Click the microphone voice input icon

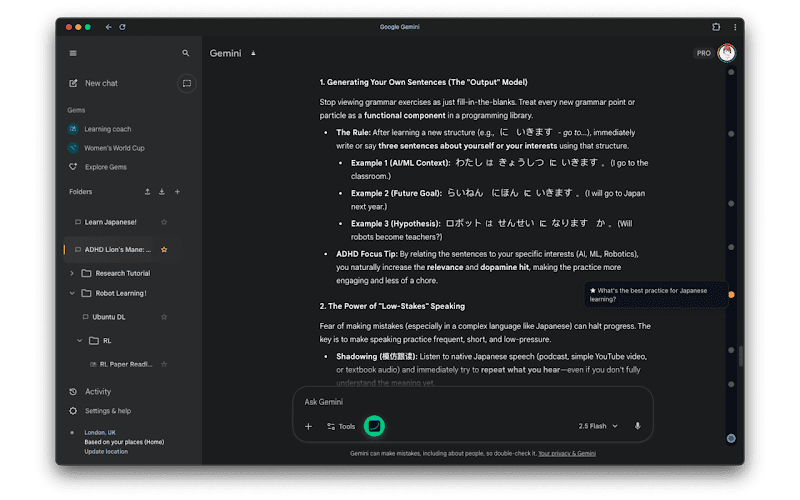(637, 426)
